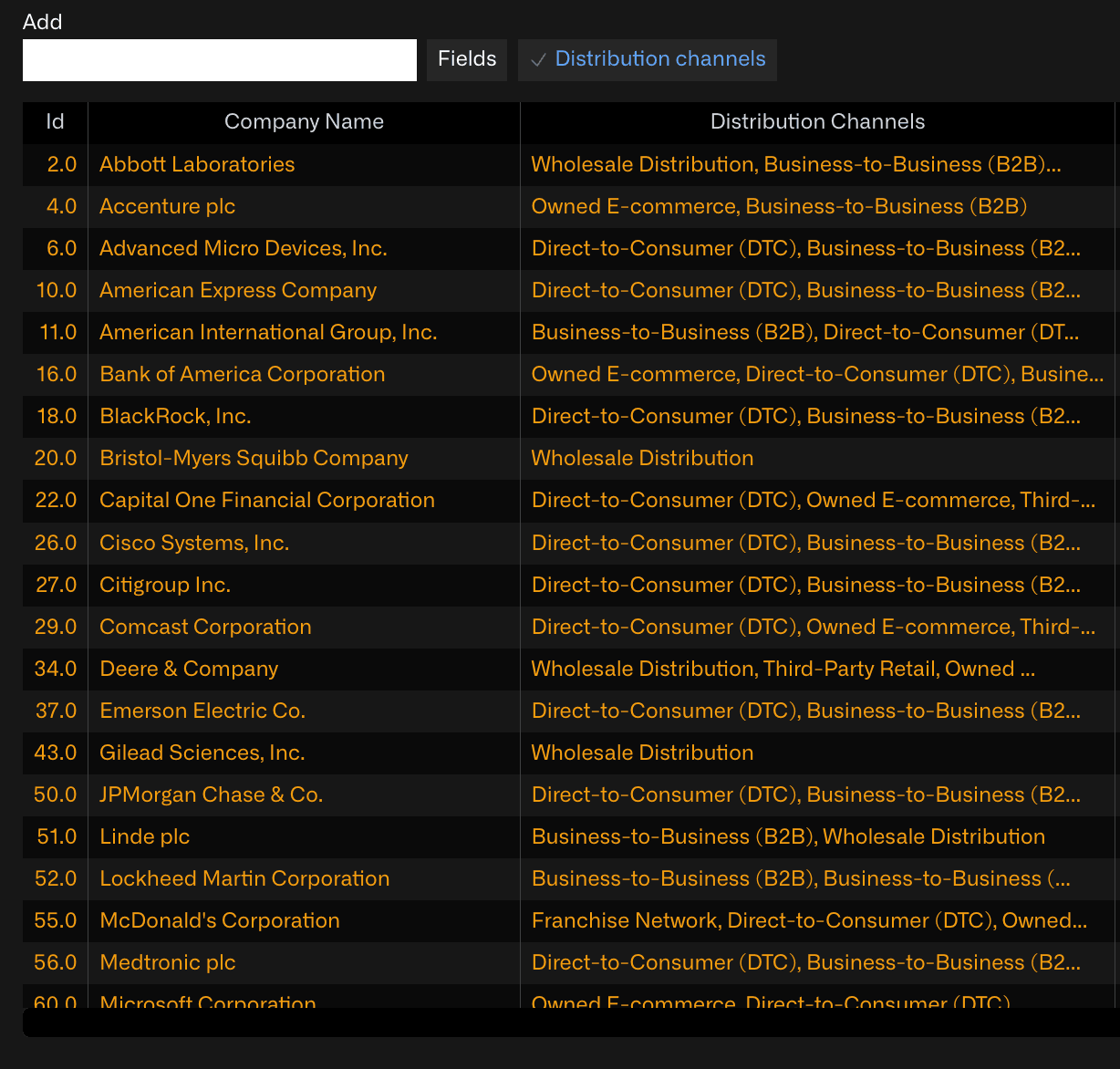Open Bank of America Corporation link

pos(242,374)
